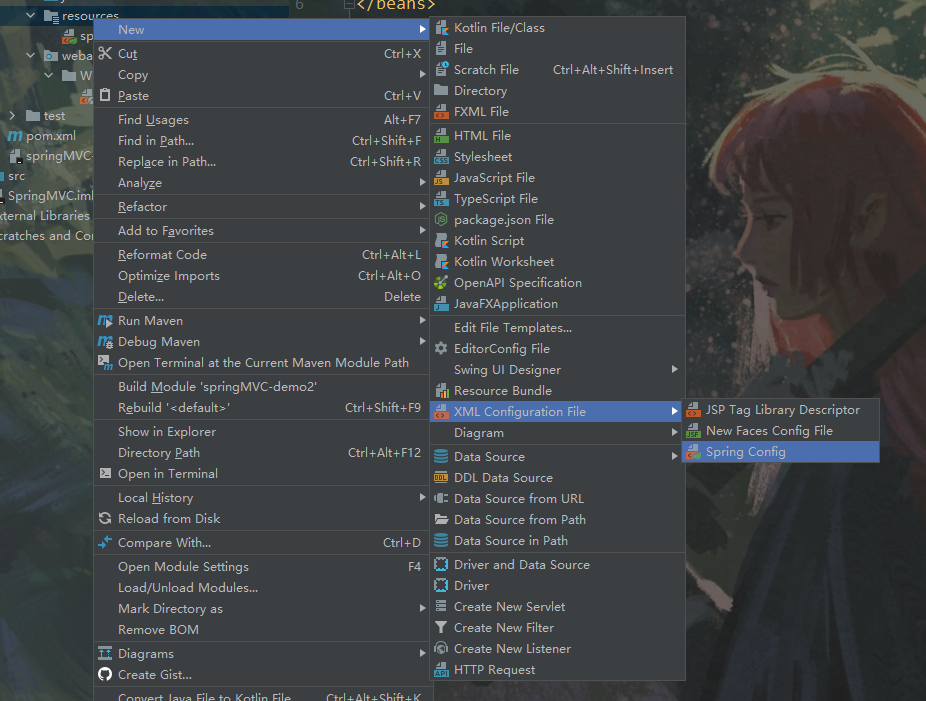Click the Create New Filter funnel icon
The width and height of the screenshot is (926, 701).
(x=441, y=627)
